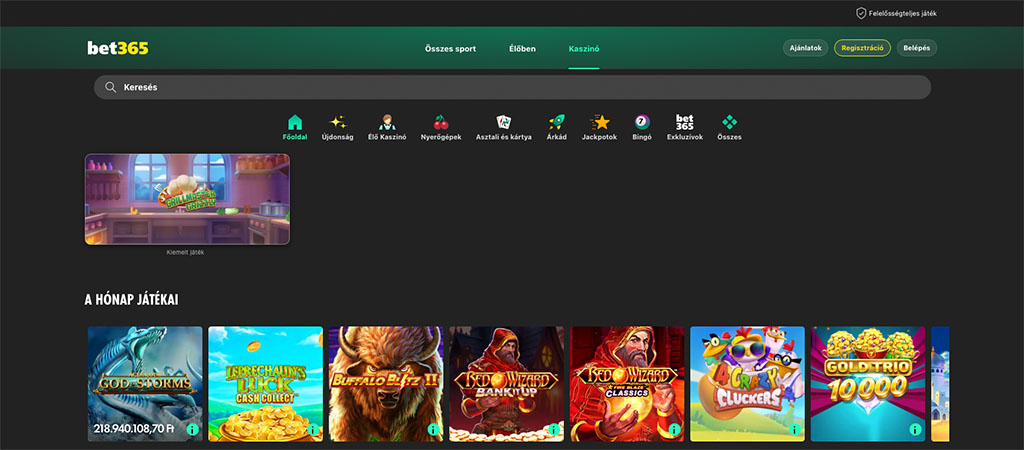Viewport: 1024px width, 450px height.
Task: Show info for Age of the Gods God of Storms
Action: (193, 429)
